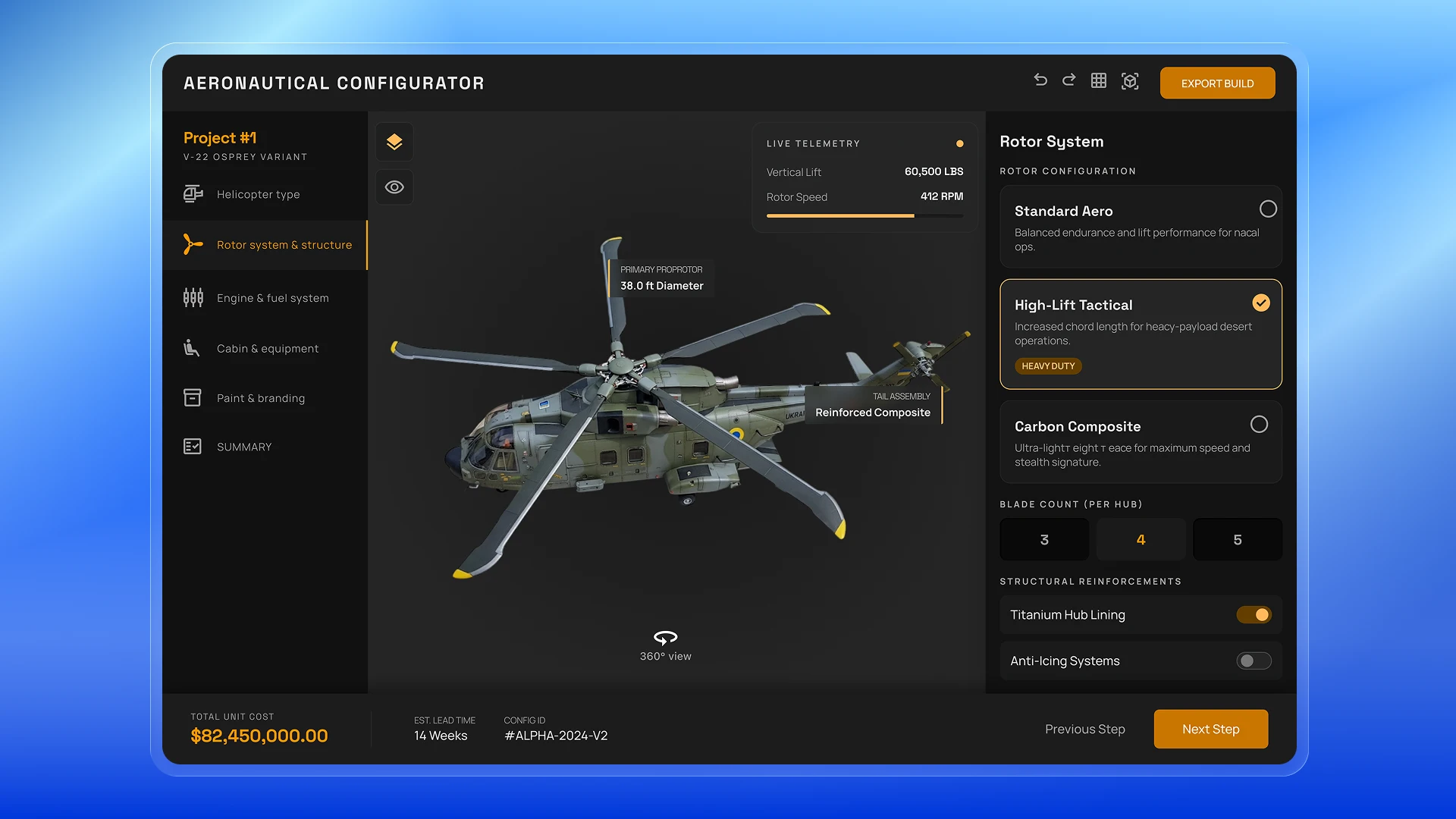The image size is (1456, 819).
Task: Go to the Summary section
Action: pyautogui.click(x=243, y=447)
